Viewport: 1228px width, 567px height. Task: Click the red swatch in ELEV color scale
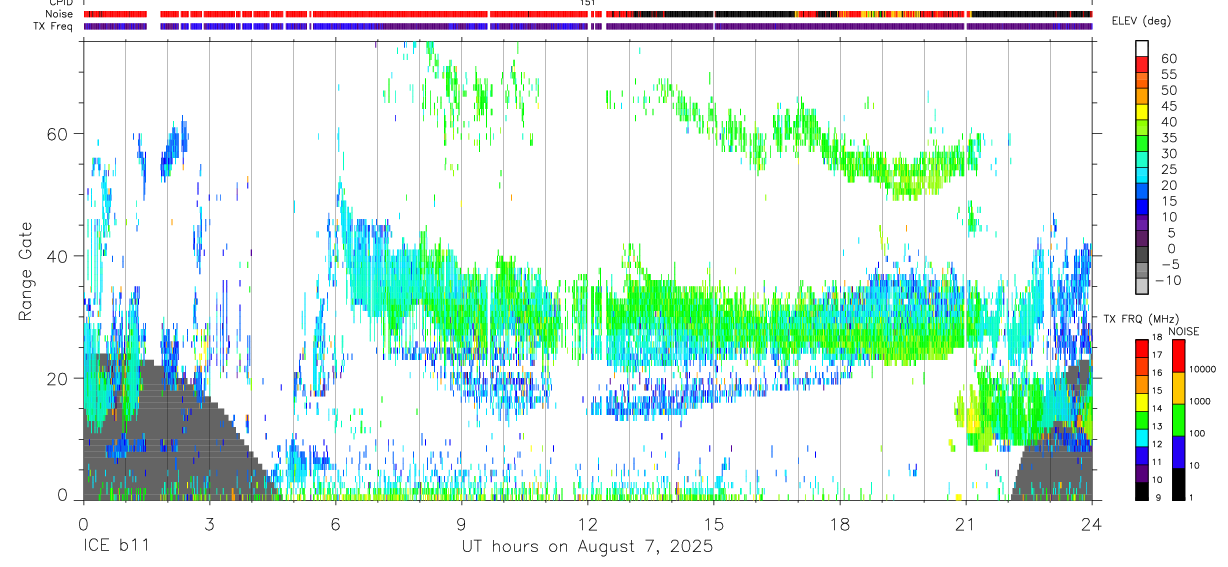[x=1142, y=64]
